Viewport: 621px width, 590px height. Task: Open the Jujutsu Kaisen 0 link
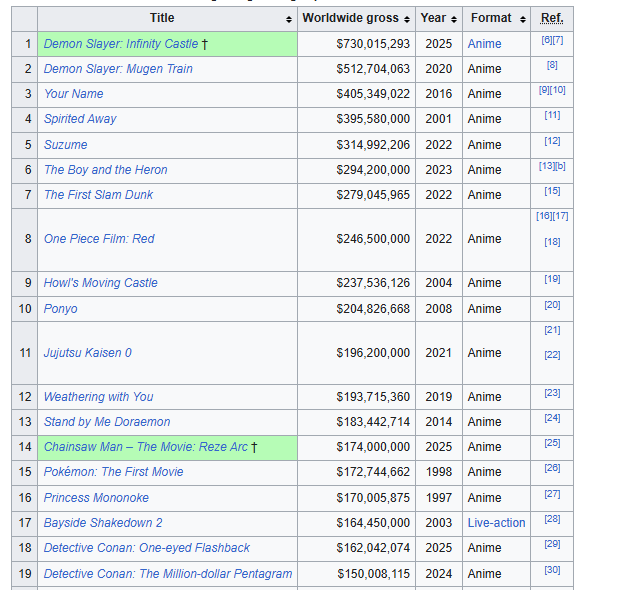(88, 353)
